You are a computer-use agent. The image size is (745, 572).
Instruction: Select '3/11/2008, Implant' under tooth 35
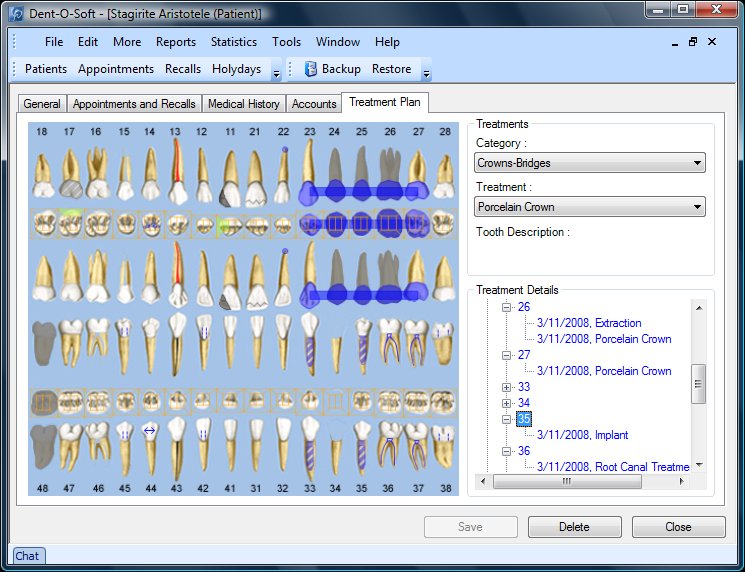[583, 435]
